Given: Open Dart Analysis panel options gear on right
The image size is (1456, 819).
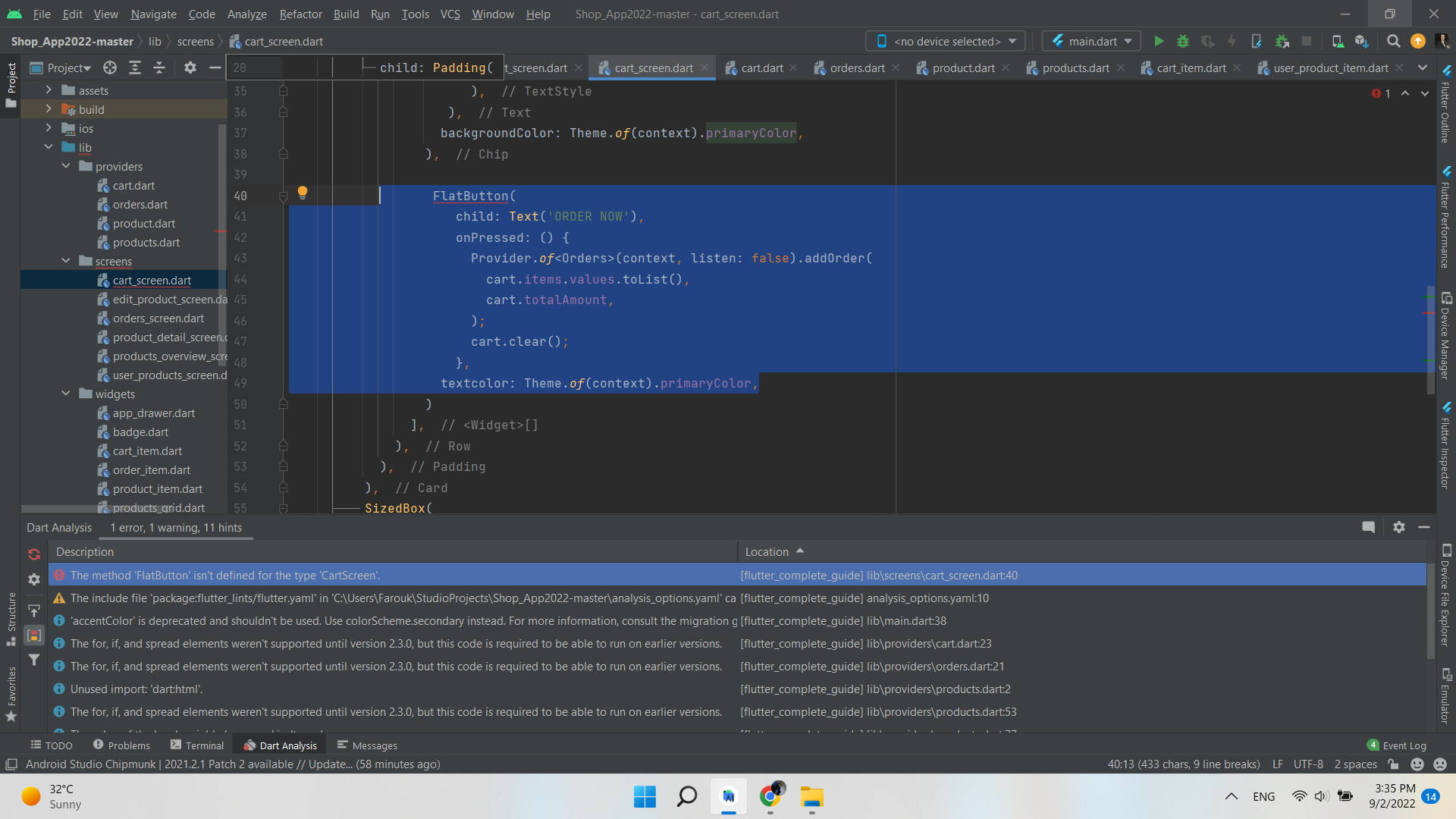Looking at the screenshot, I should (x=1399, y=527).
